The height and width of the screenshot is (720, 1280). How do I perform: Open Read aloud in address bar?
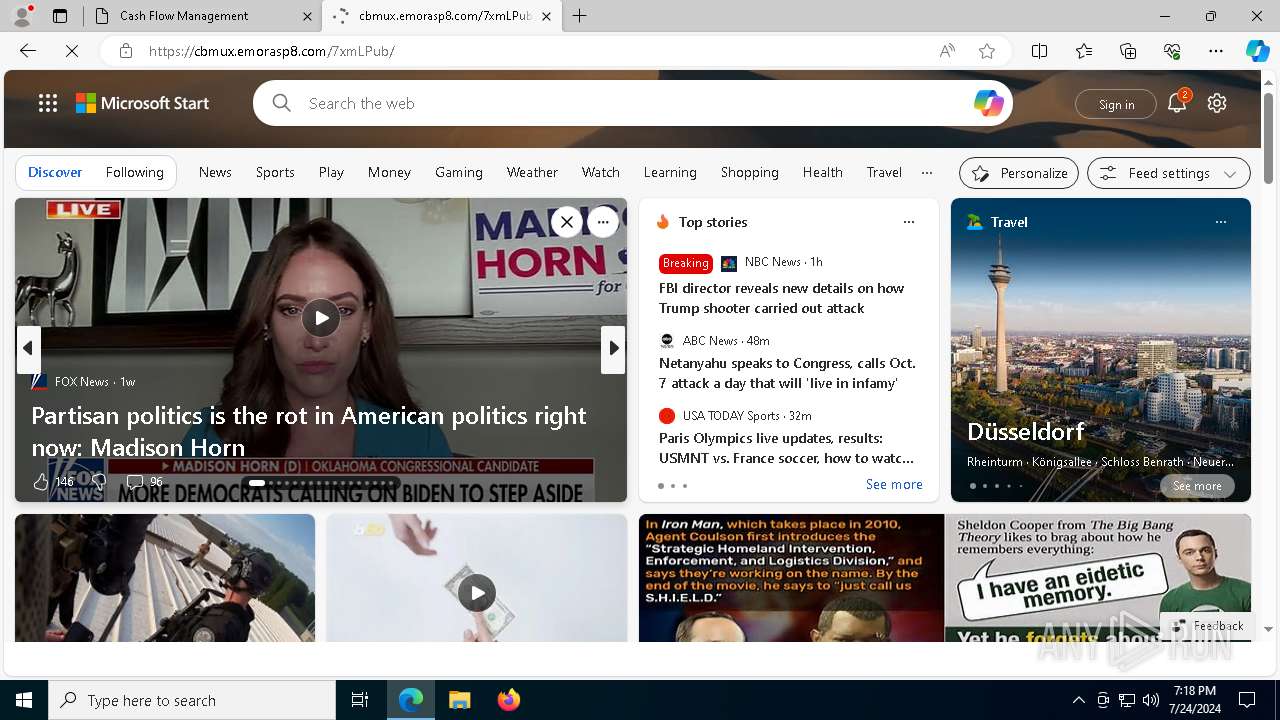(947, 51)
